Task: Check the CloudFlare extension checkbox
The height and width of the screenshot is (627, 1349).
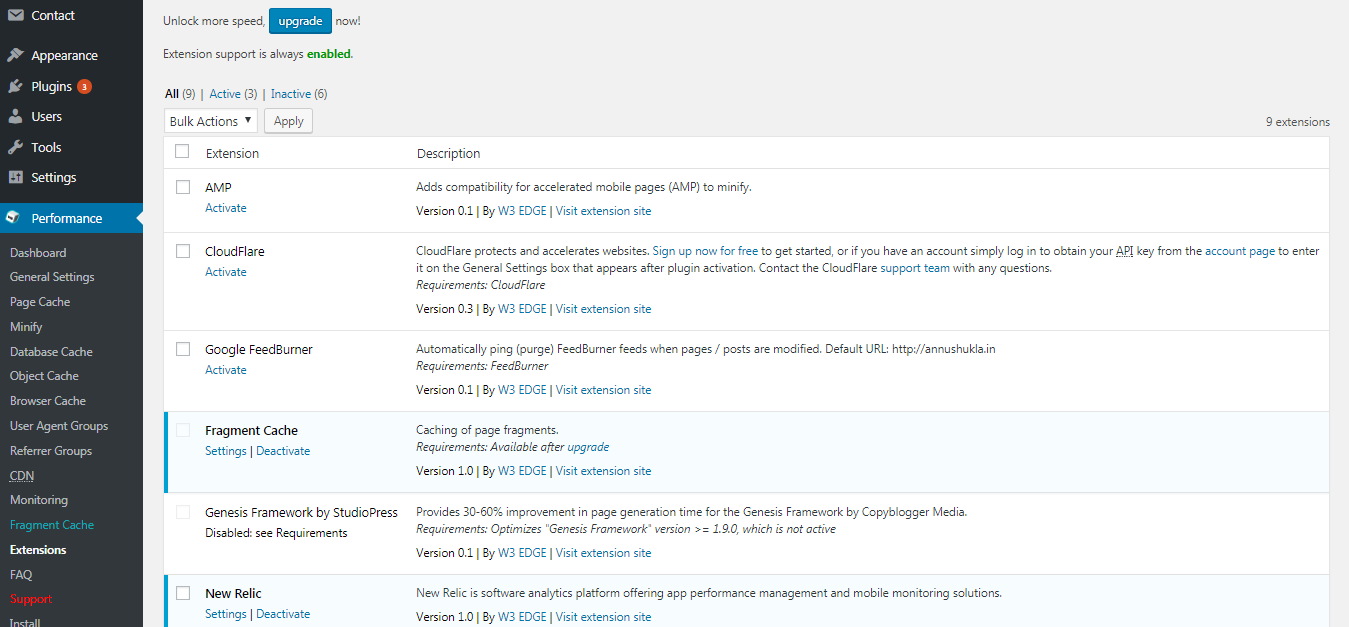Action: pos(183,251)
